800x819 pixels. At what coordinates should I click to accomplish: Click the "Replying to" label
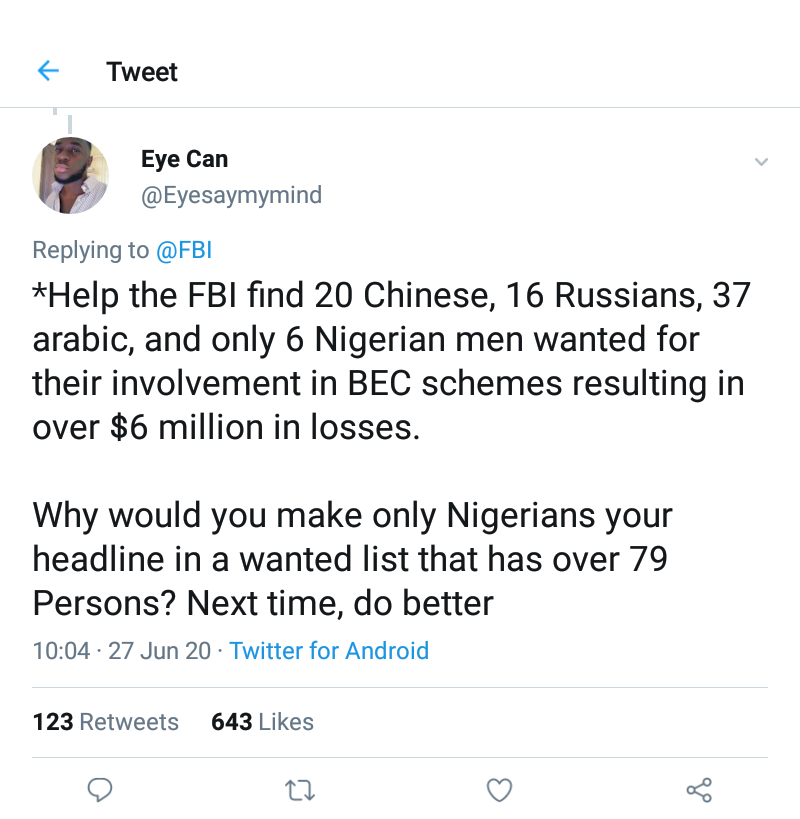point(88,250)
